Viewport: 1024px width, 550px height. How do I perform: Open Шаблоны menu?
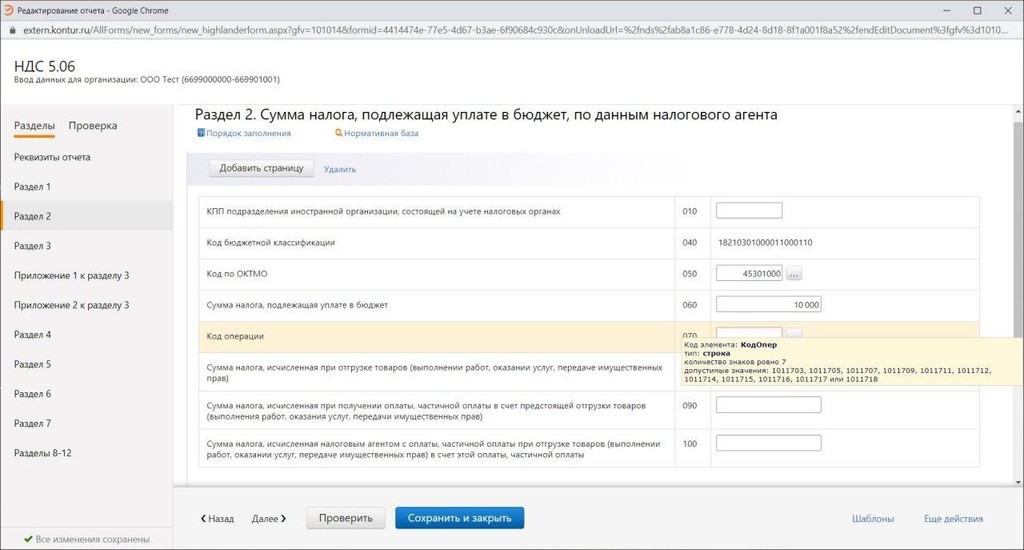pos(872,519)
